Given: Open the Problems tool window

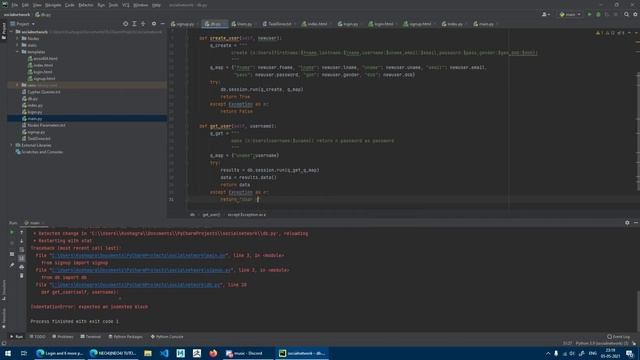Looking at the screenshot, I should 63,337.
